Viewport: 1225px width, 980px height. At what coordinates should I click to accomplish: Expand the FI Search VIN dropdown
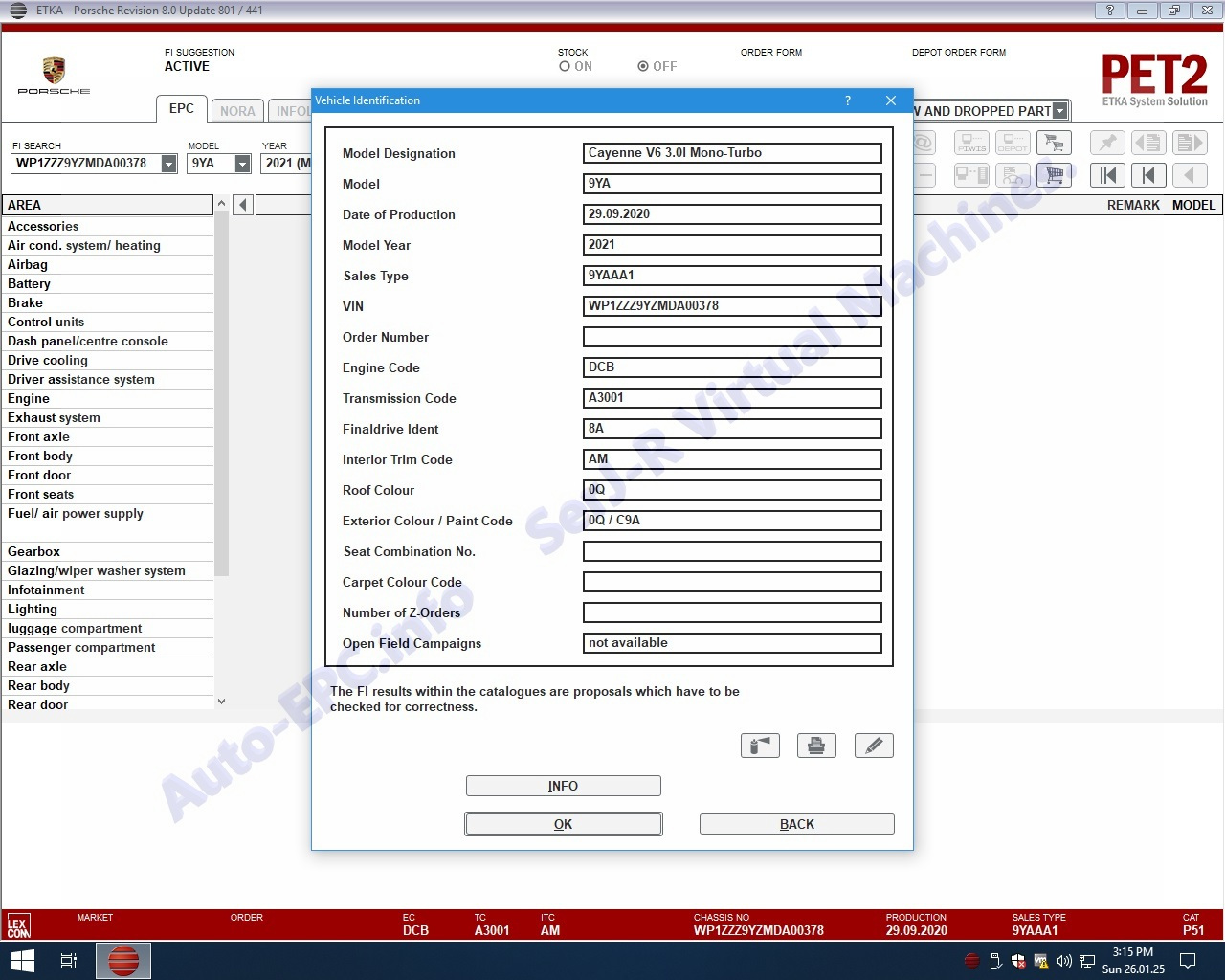169,164
